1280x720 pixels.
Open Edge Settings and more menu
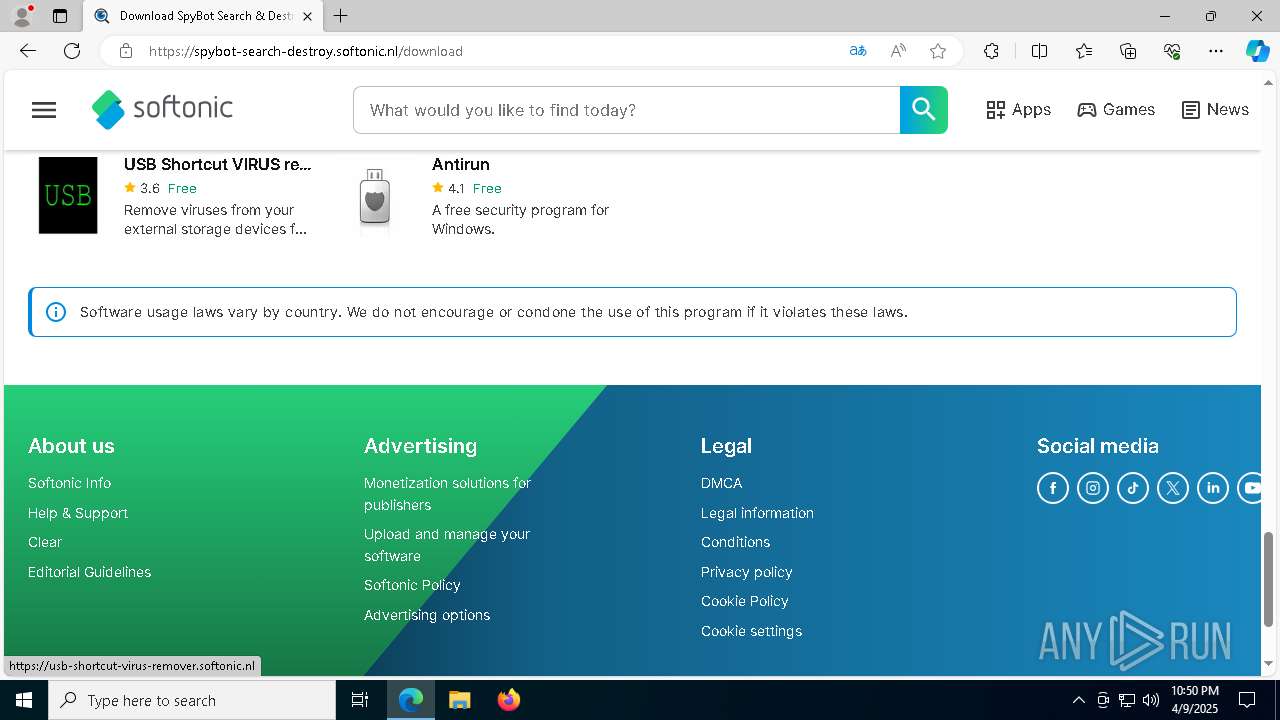coord(1216,51)
